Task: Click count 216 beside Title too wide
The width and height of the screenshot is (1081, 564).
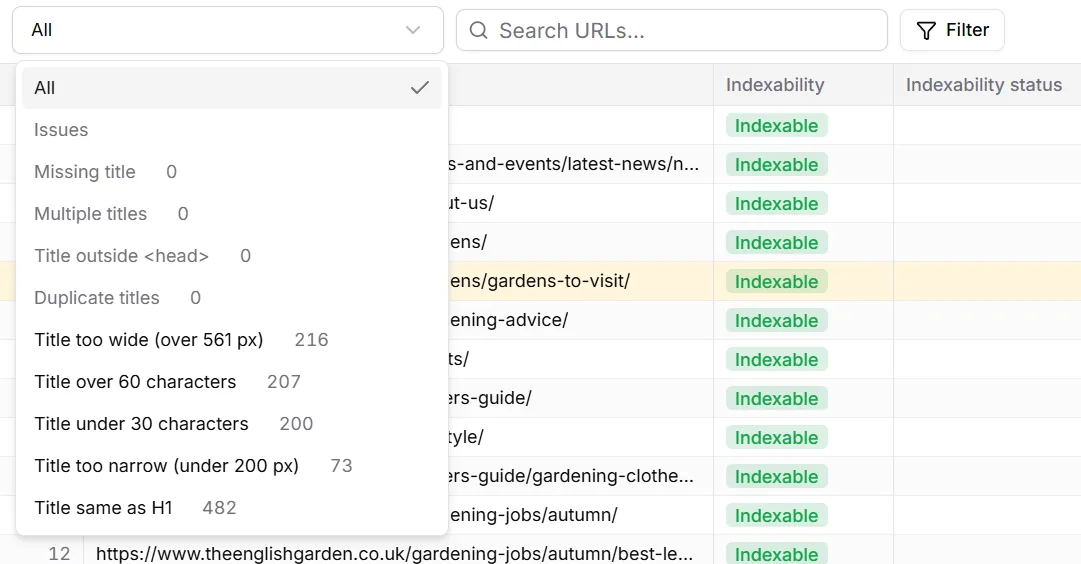Action: coord(312,340)
